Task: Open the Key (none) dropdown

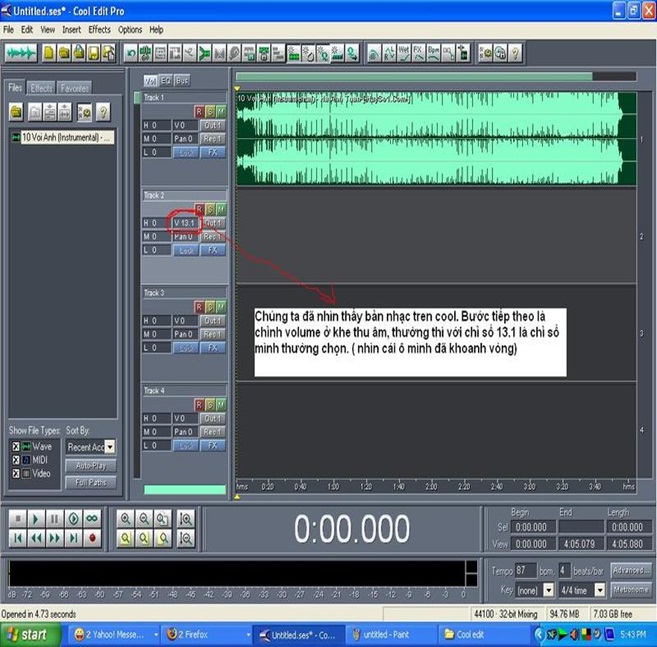Action: tap(548, 590)
